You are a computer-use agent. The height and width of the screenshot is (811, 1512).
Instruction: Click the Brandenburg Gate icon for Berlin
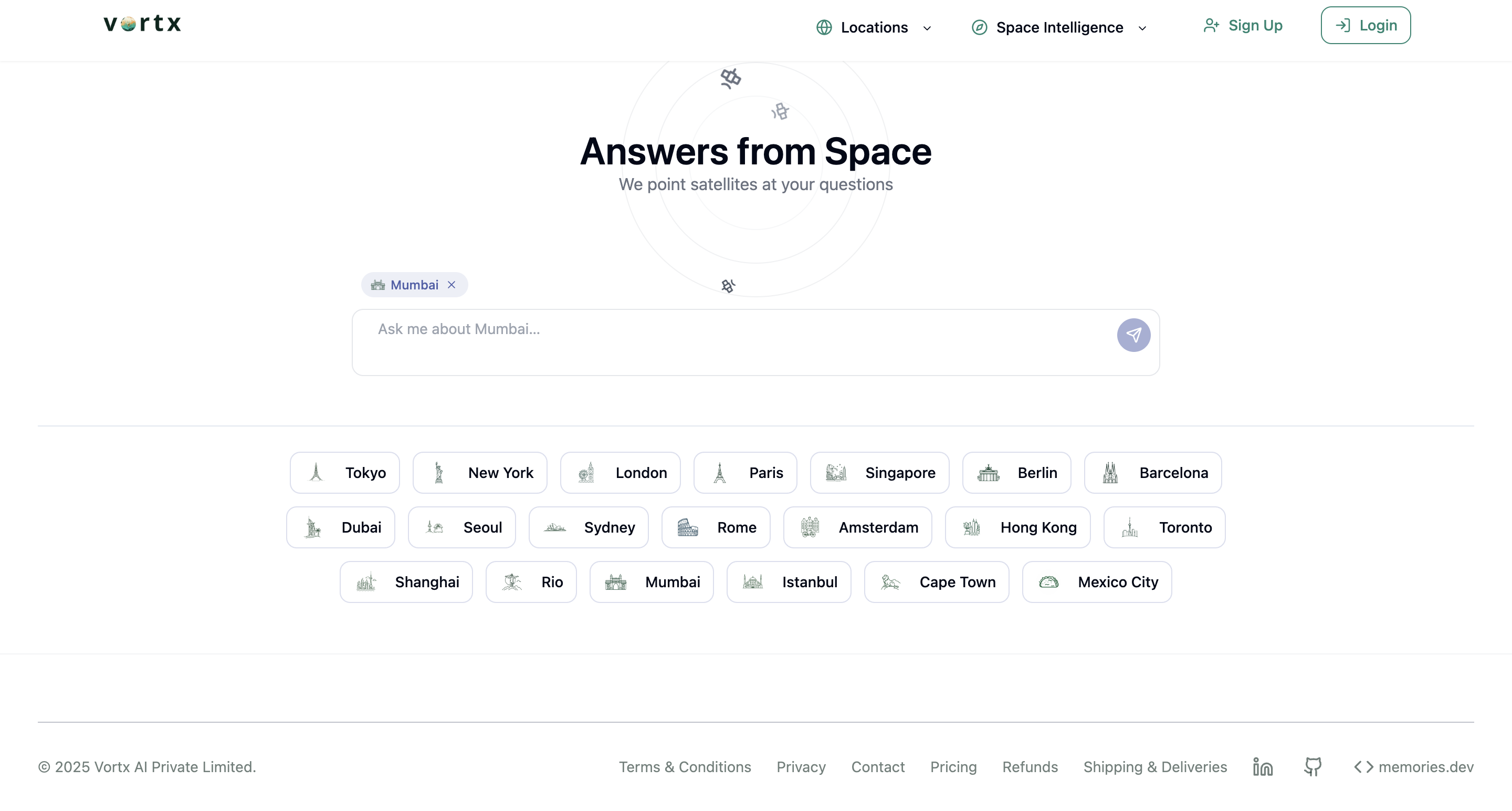pos(989,473)
